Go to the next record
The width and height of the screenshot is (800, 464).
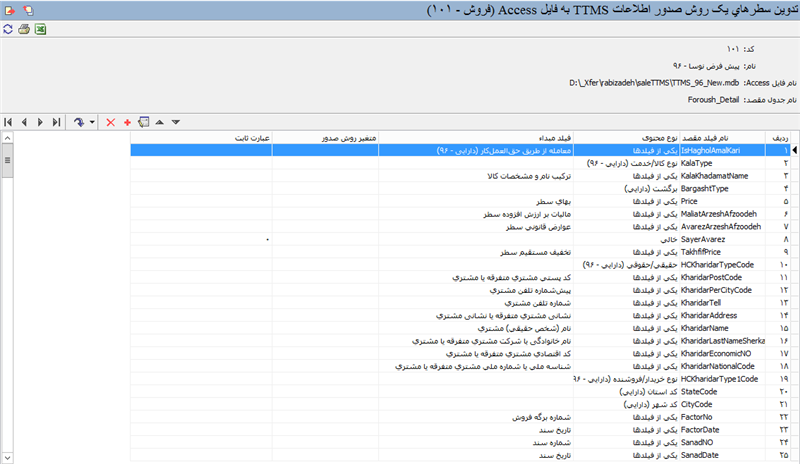tap(40, 122)
